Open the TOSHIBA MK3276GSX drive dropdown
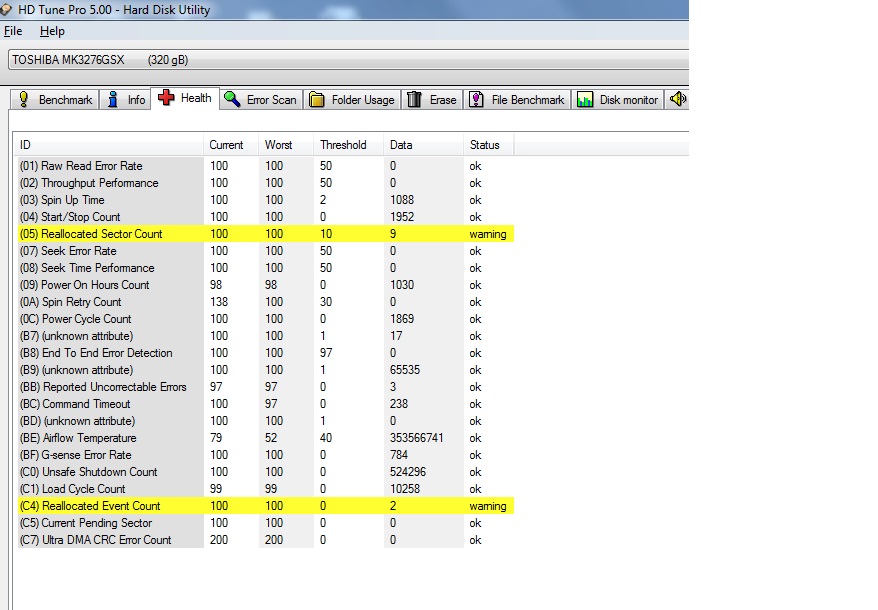 [x=348, y=59]
